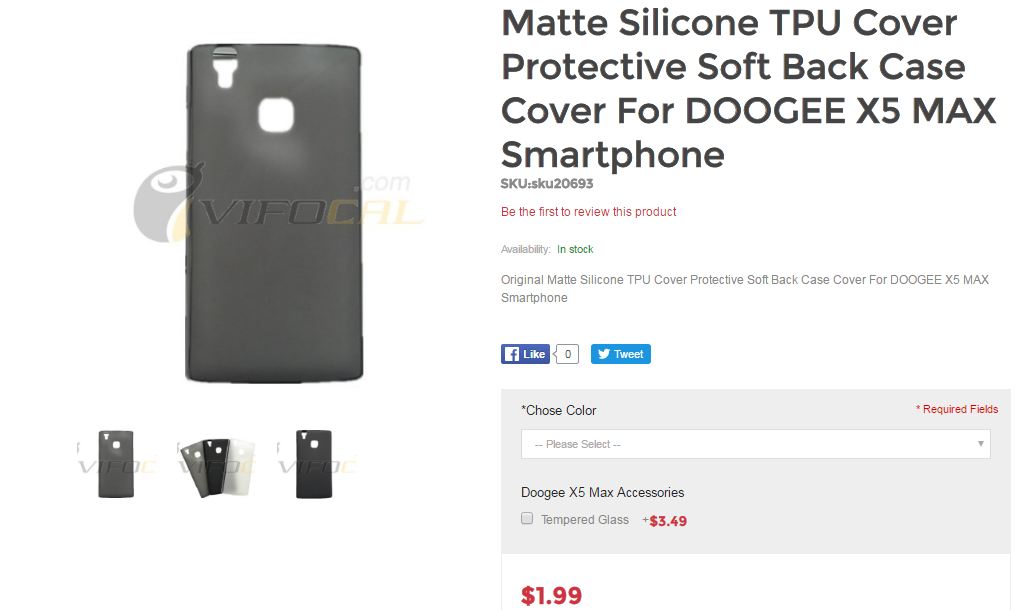Select the first gray case thumbnail
Image resolution: width=1024 pixels, height=610 pixels.
(116, 464)
